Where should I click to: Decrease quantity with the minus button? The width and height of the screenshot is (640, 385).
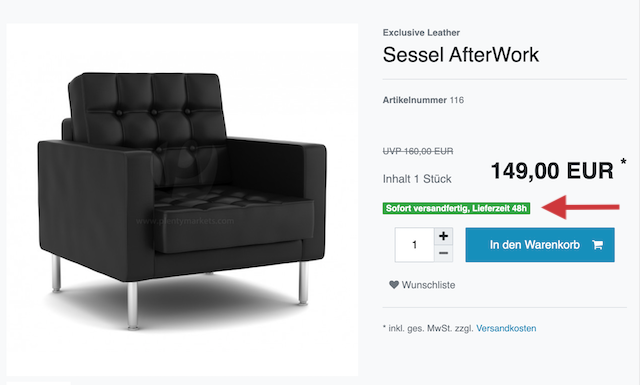[x=443, y=254]
